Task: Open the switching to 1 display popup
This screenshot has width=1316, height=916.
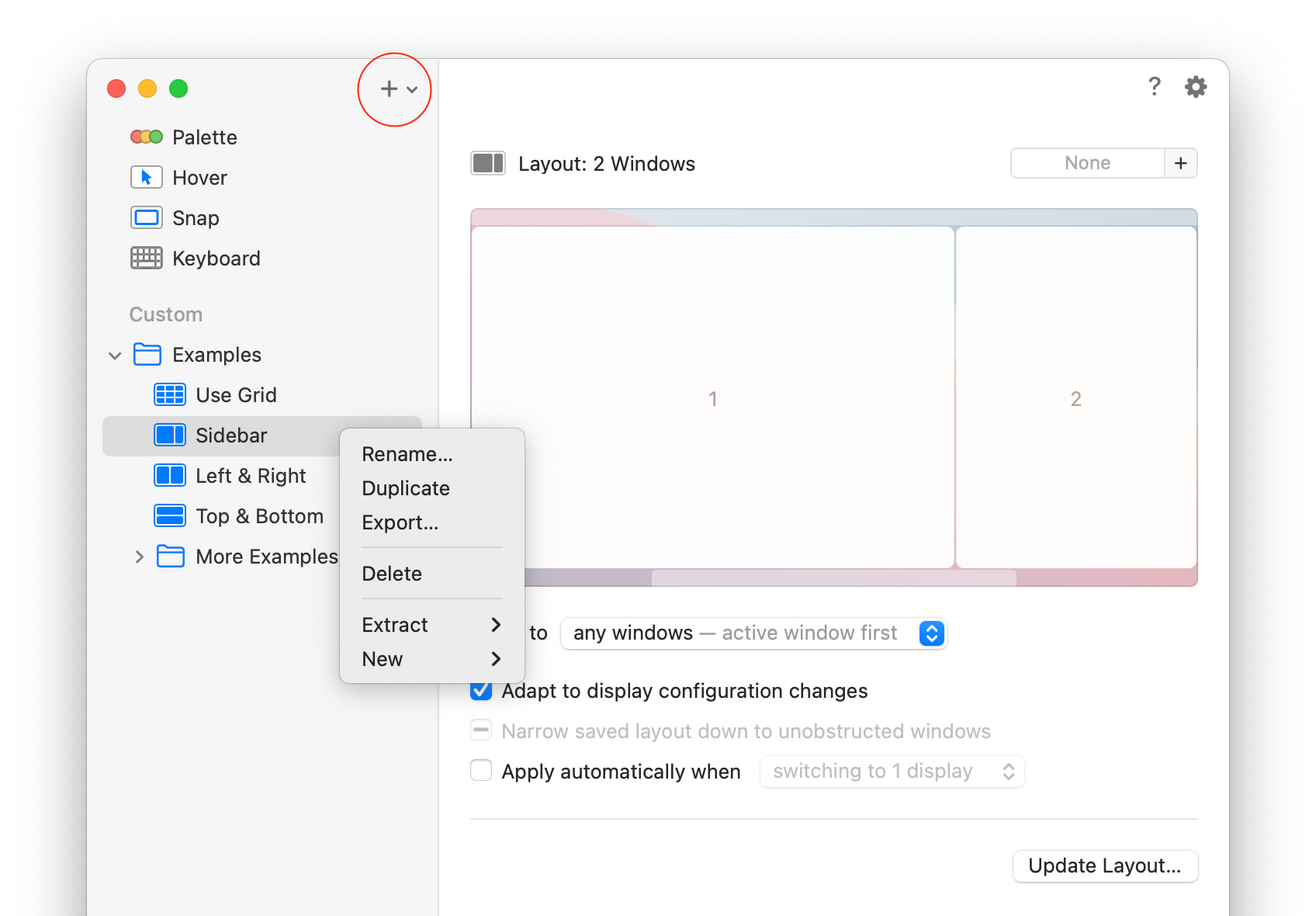Action: [892, 772]
